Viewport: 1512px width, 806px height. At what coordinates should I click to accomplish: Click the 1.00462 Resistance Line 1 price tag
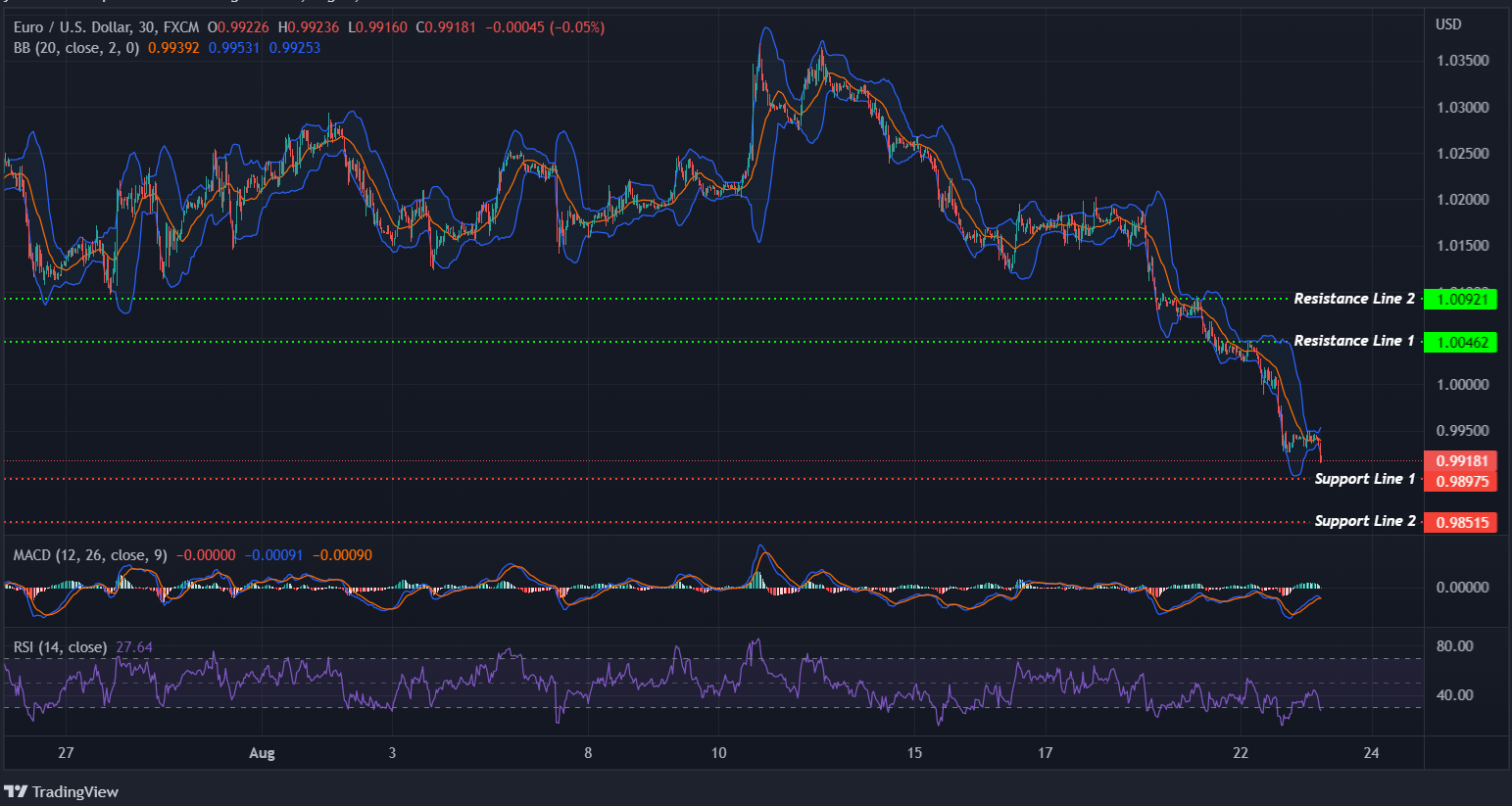pyautogui.click(x=1461, y=342)
